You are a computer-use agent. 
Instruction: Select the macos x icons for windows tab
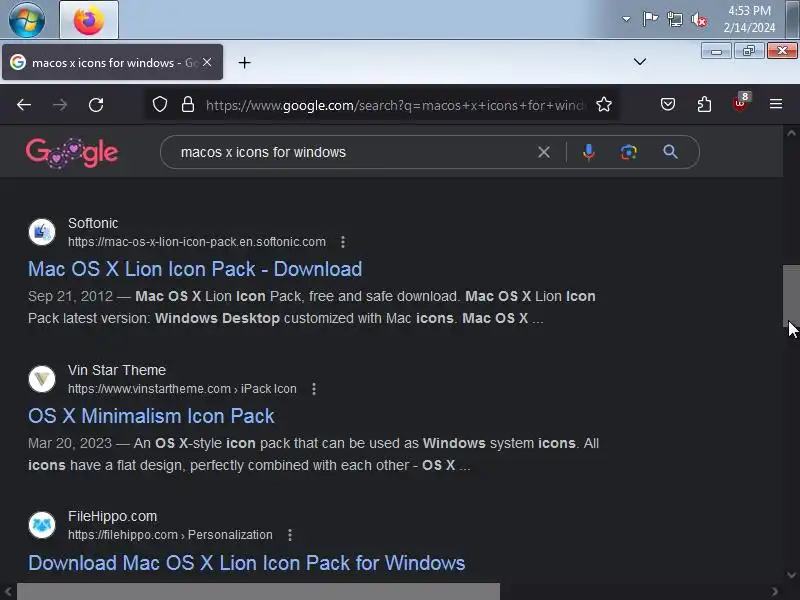point(112,62)
